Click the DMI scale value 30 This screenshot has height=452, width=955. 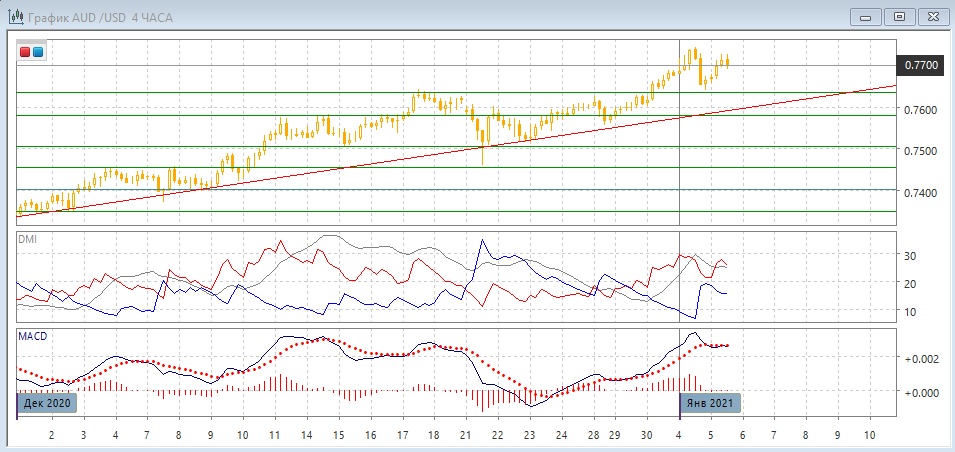click(911, 256)
